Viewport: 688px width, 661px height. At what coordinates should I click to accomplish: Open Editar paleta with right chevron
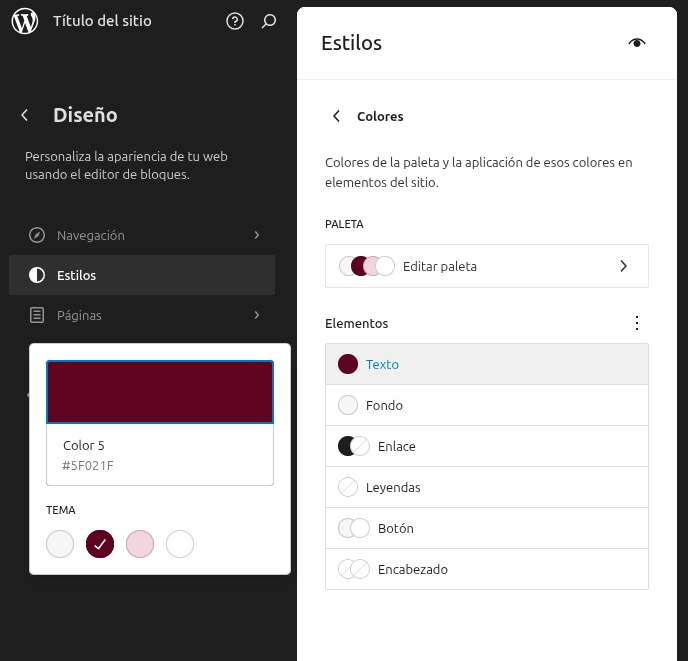[623, 266]
